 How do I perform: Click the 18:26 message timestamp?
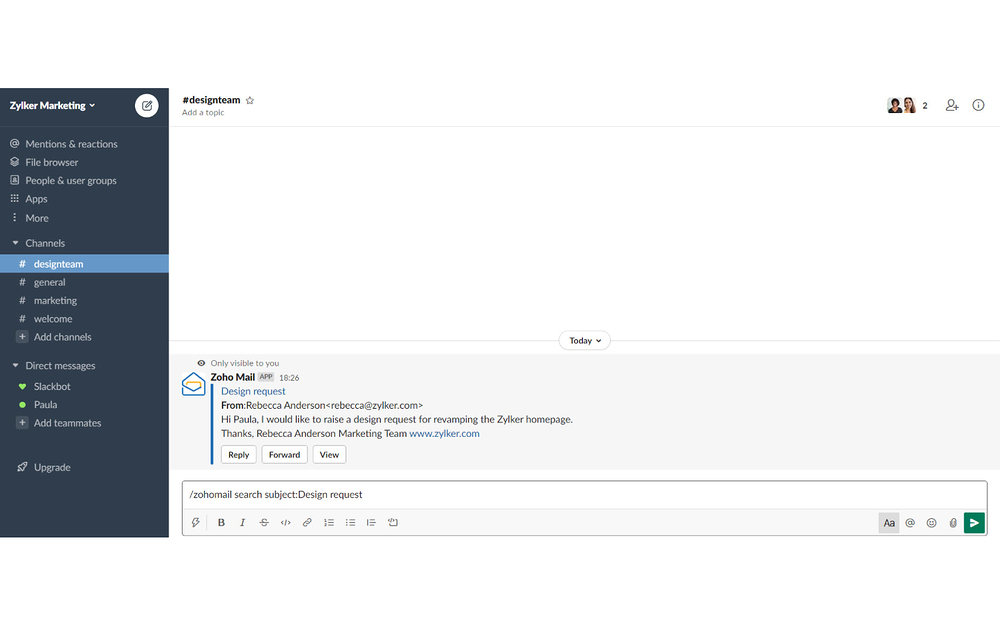click(289, 378)
